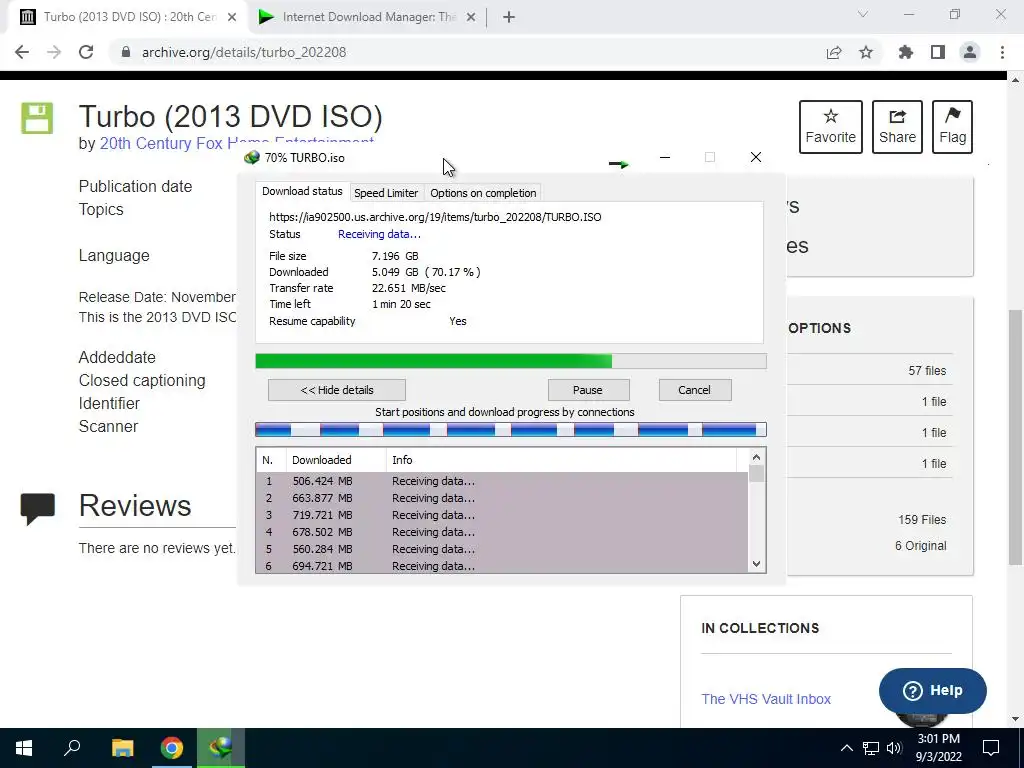Show hidden system tray icons
The height and width of the screenshot is (768, 1024).
click(x=846, y=748)
